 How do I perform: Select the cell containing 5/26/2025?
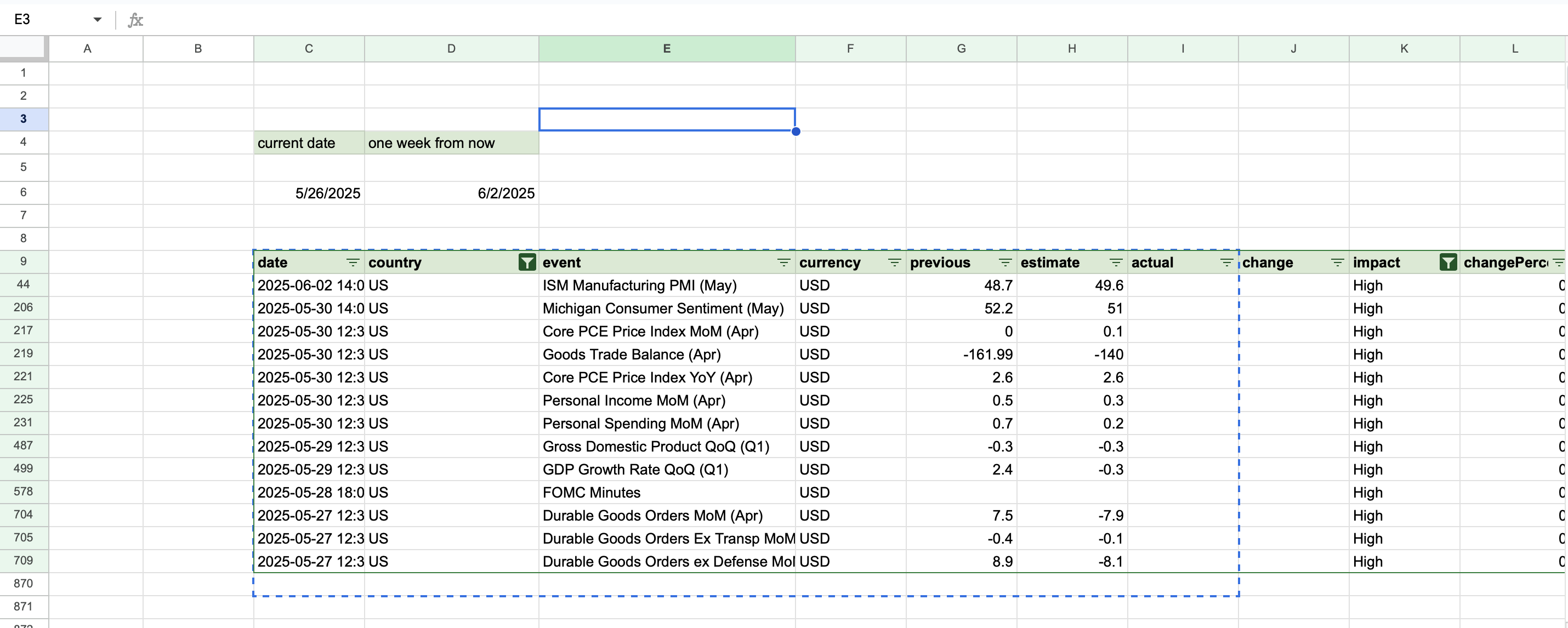click(x=309, y=193)
